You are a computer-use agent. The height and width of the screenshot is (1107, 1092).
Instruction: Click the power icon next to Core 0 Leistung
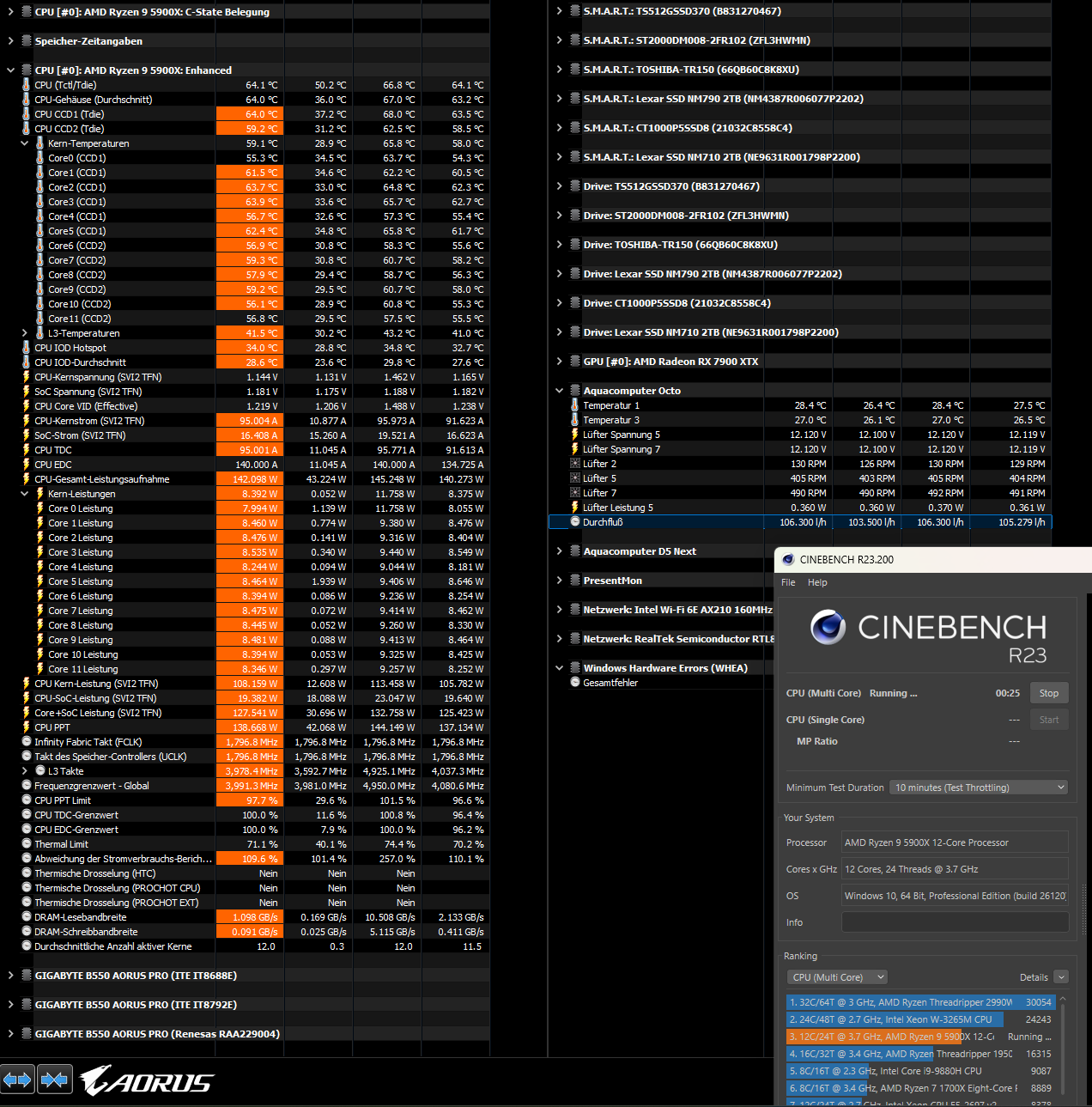click(39, 508)
